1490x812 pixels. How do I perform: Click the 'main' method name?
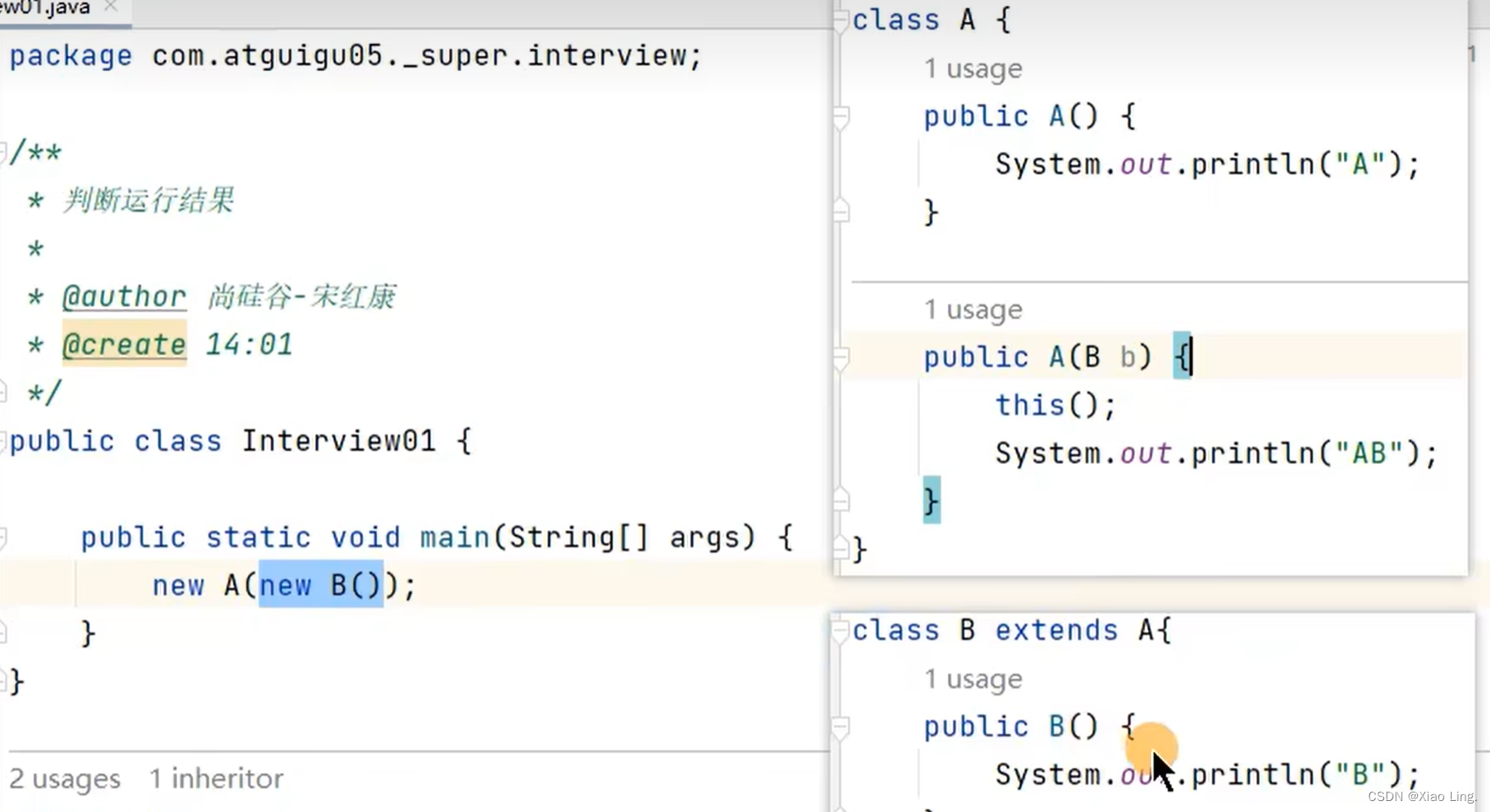point(455,538)
